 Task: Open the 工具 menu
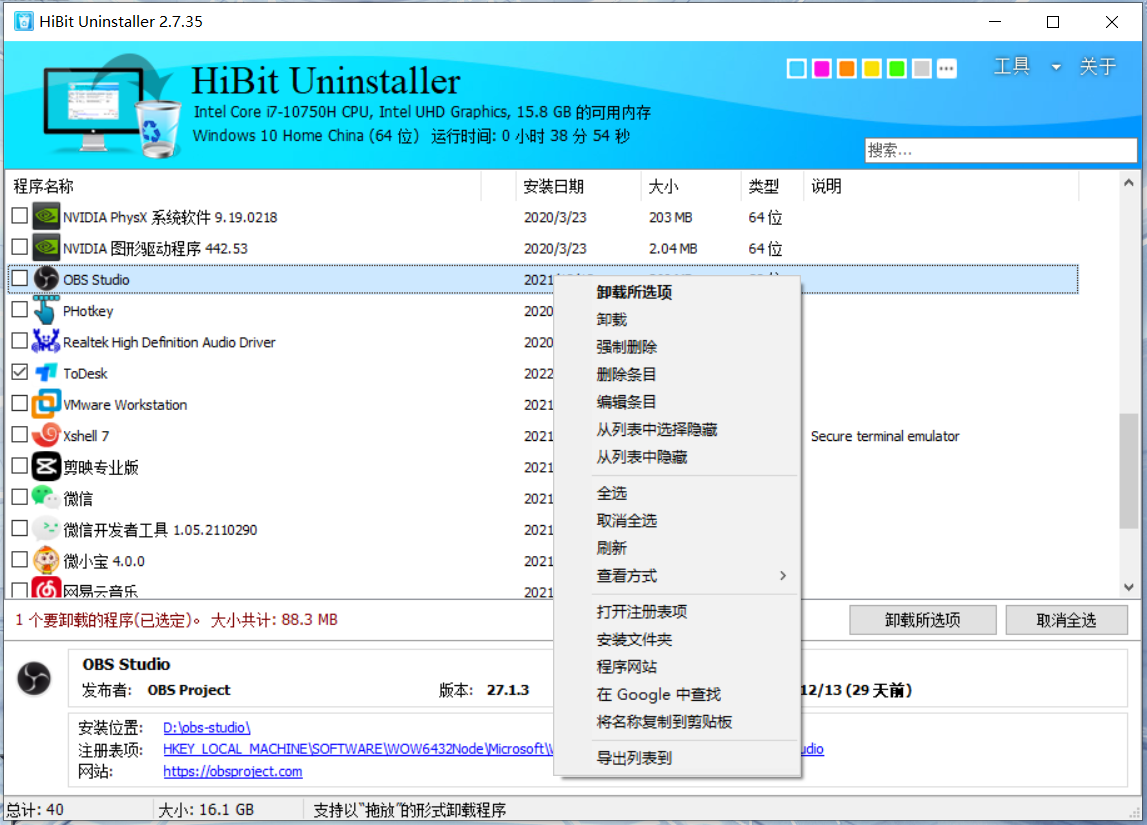pyautogui.click(x=1012, y=67)
